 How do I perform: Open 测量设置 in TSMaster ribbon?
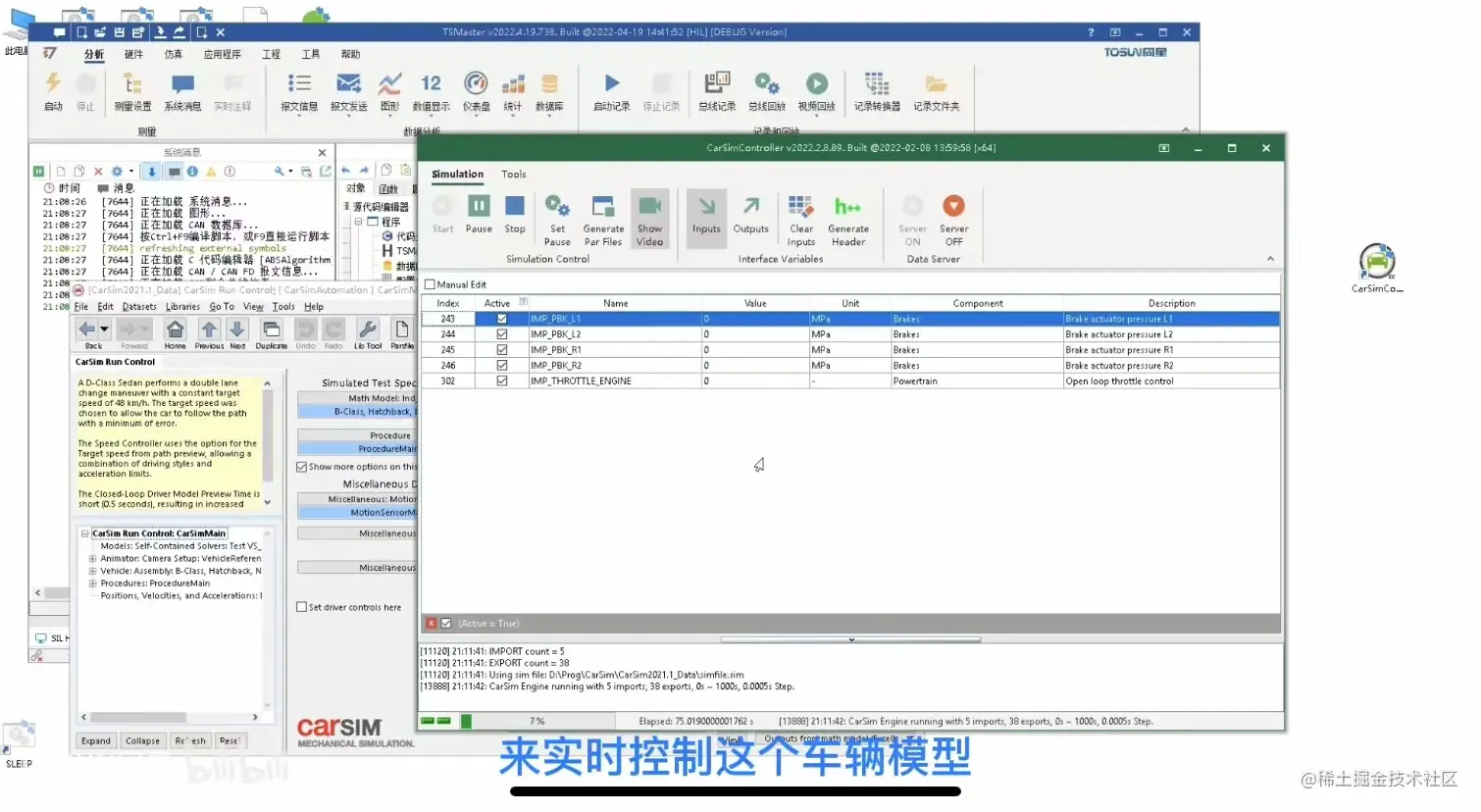pyautogui.click(x=132, y=92)
